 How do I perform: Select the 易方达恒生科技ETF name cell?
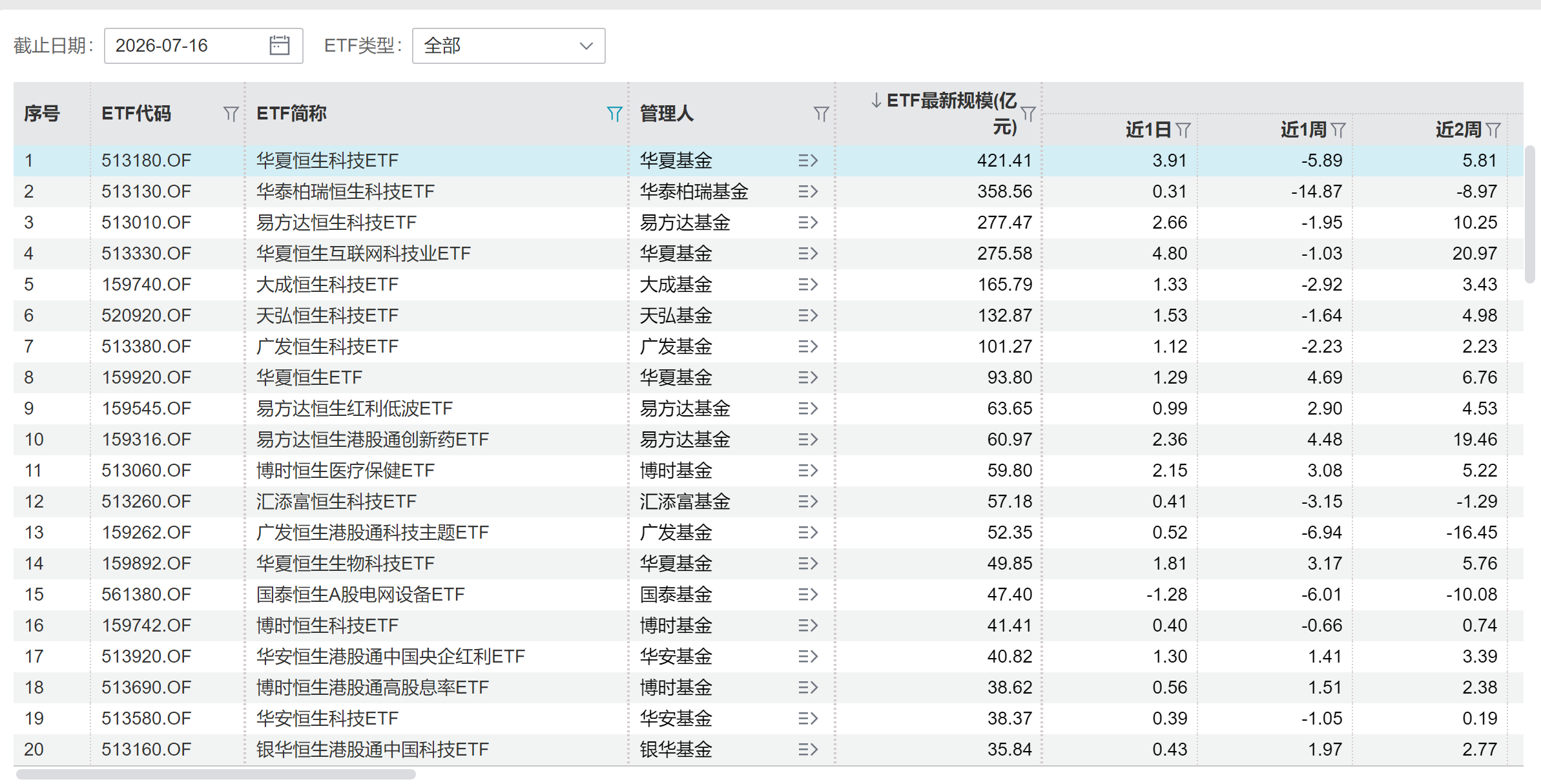336,222
